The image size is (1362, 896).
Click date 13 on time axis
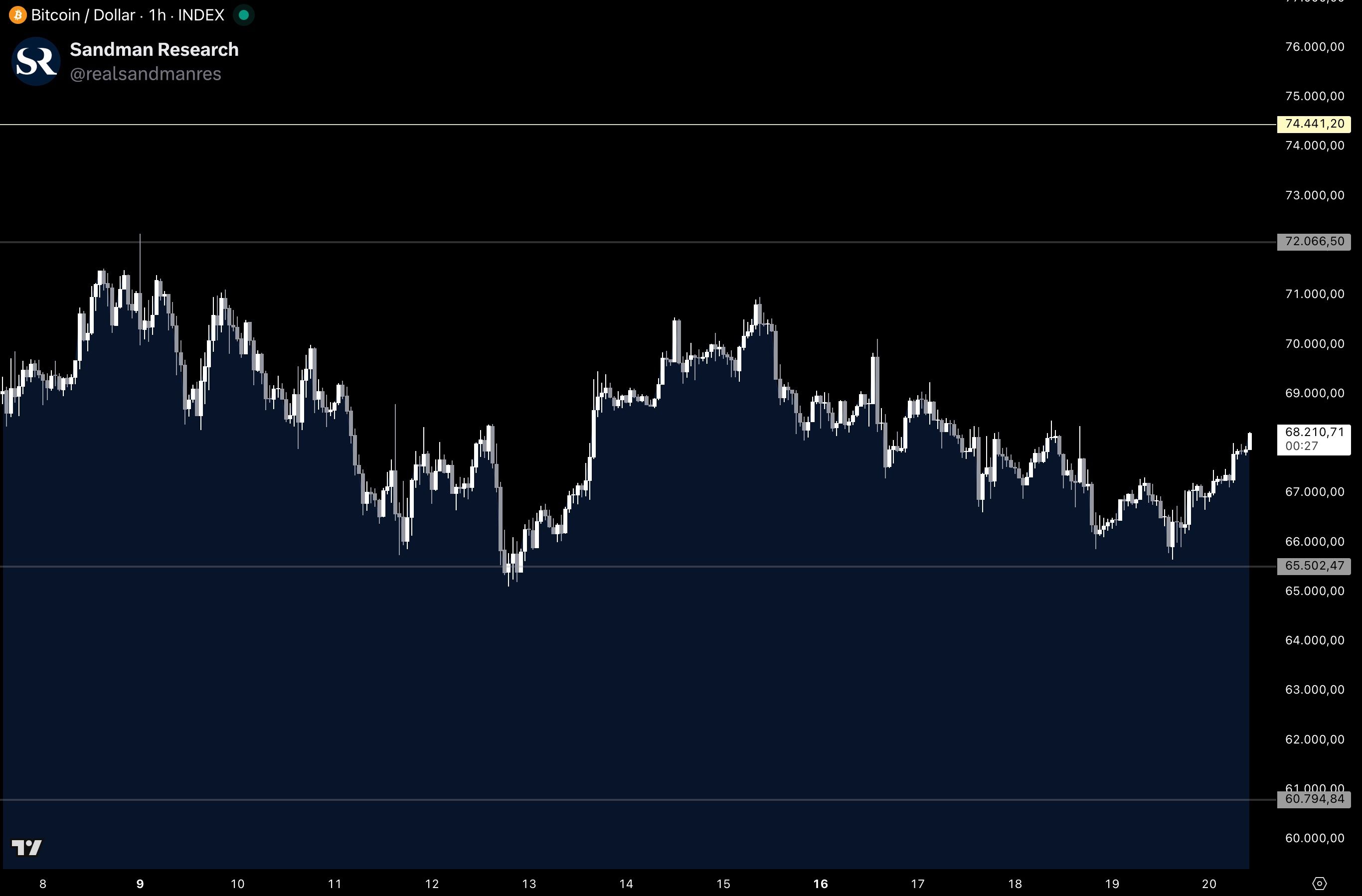(529, 884)
